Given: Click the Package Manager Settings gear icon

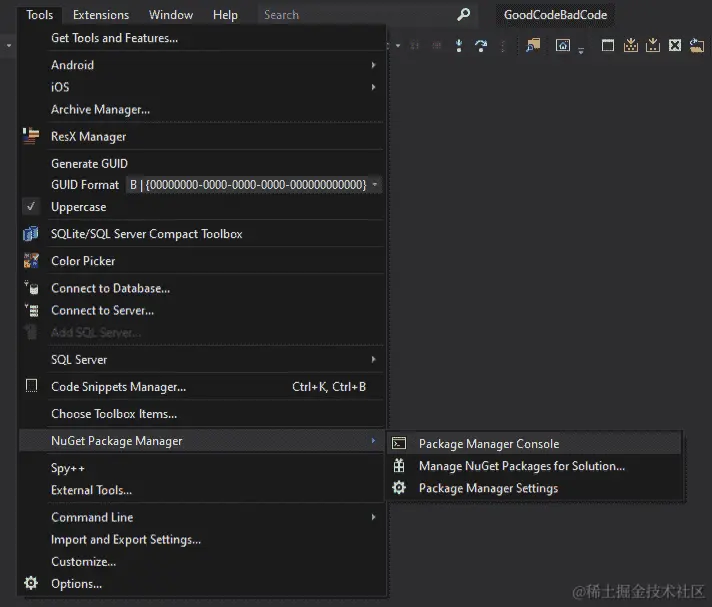Looking at the screenshot, I should [399, 488].
